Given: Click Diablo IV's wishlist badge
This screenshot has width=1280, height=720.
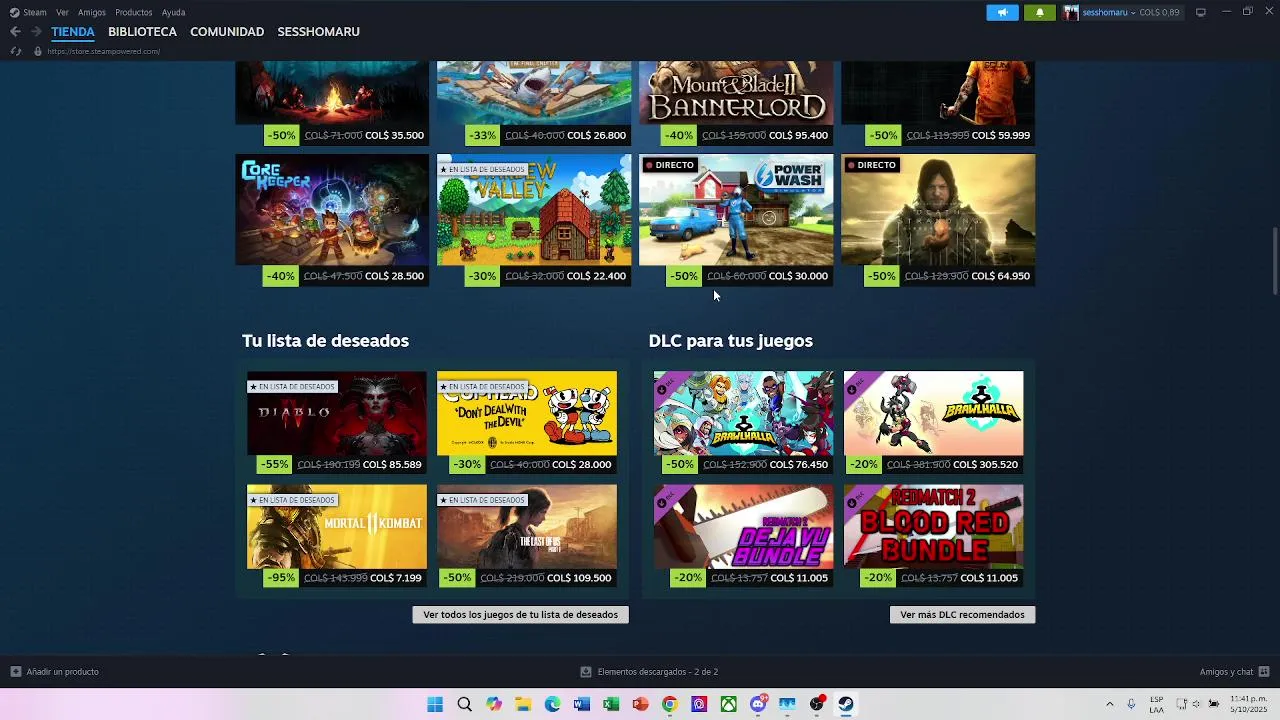Looking at the screenshot, I should (x=292, y=386).
